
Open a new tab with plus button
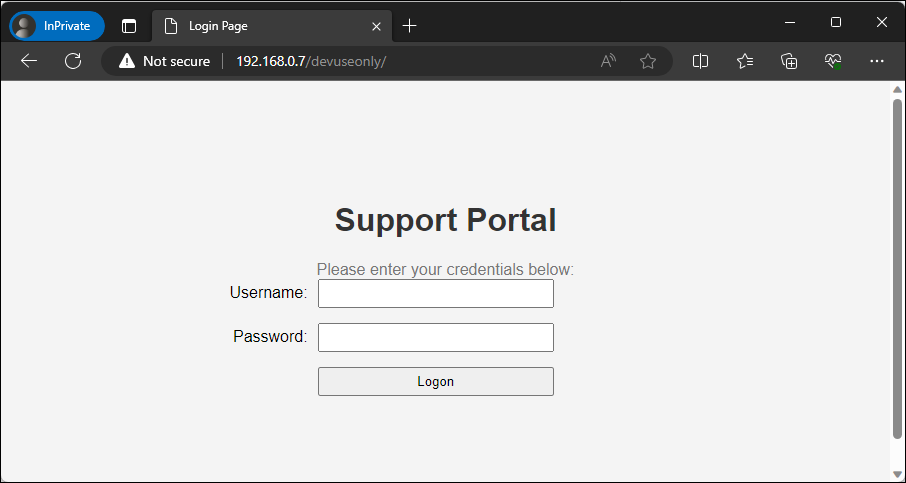tap(409, 25)
